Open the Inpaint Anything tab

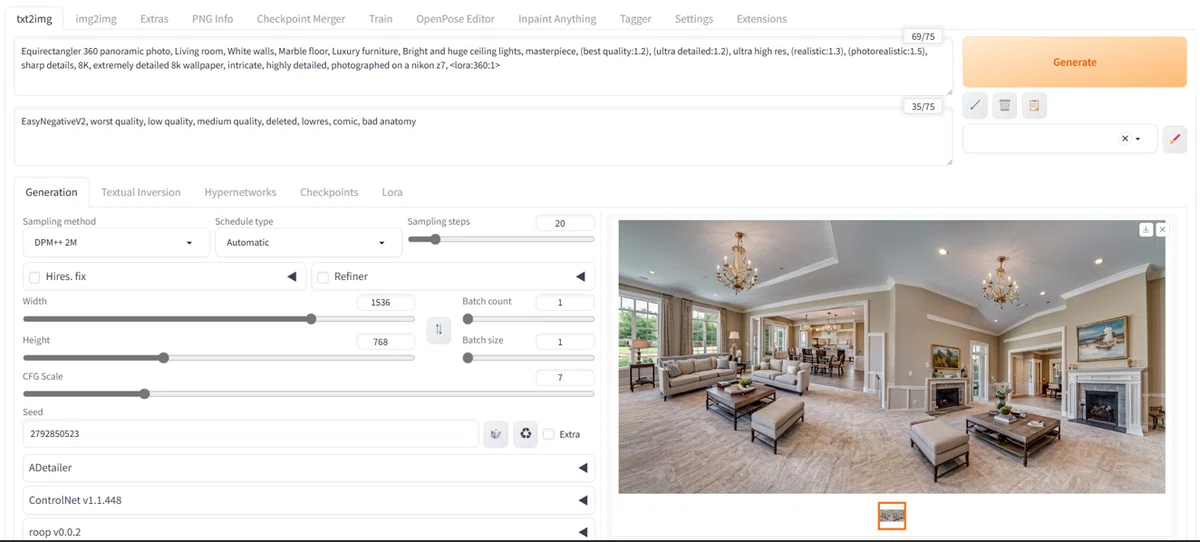click(557, 19)
